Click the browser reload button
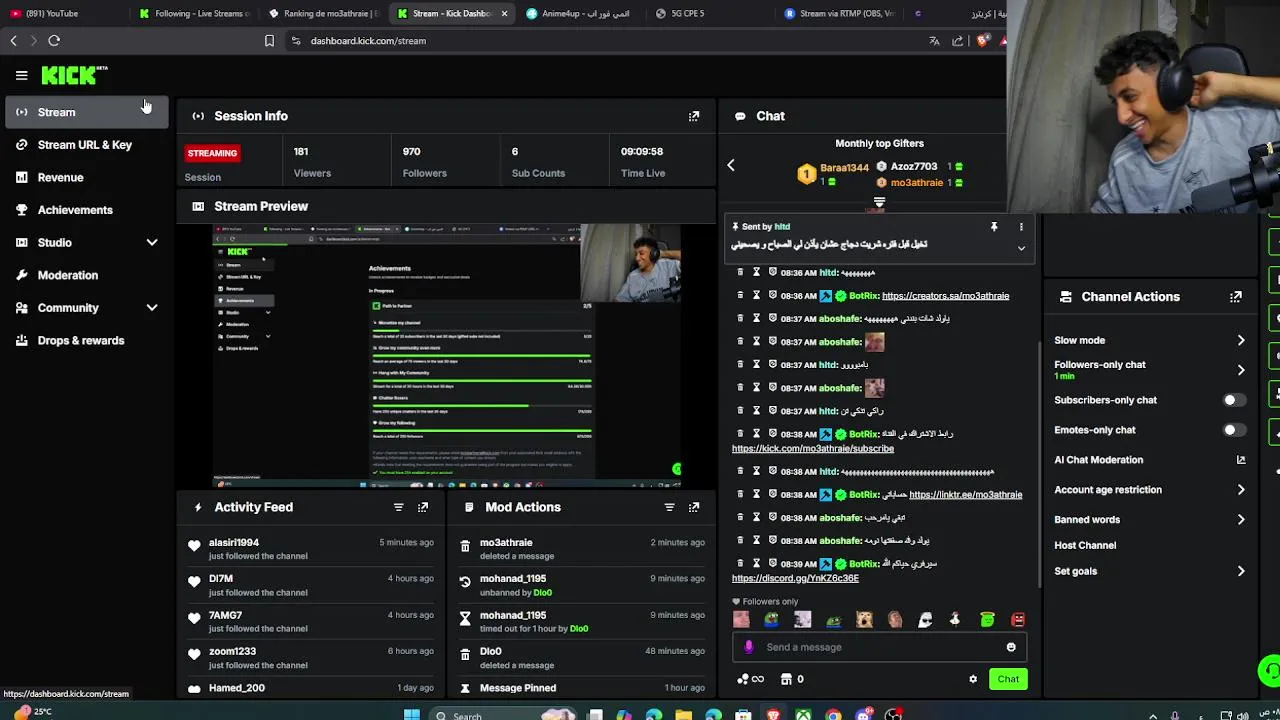 coord(54,41)
